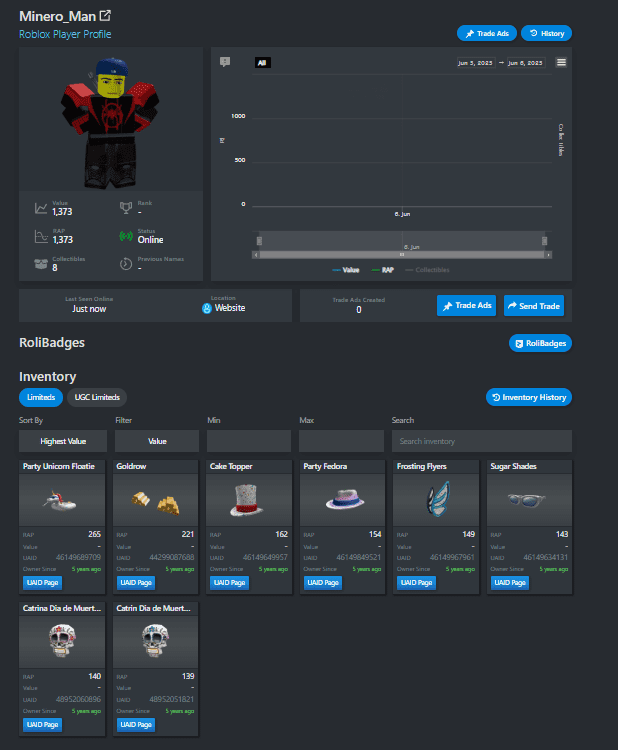Switch to UGC Limiteds tab
Image resolution: width=618 pixels, height=750 pixels.
coord(97,397)
